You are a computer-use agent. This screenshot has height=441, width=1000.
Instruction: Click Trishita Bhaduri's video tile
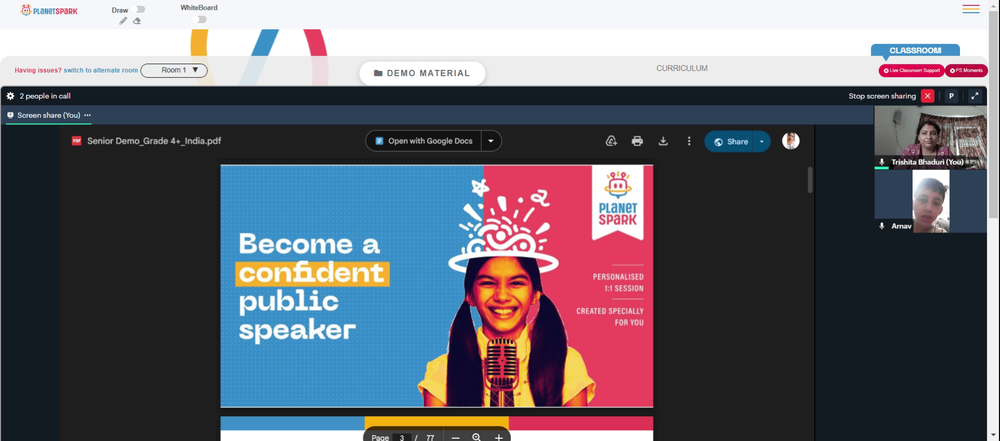930,137
